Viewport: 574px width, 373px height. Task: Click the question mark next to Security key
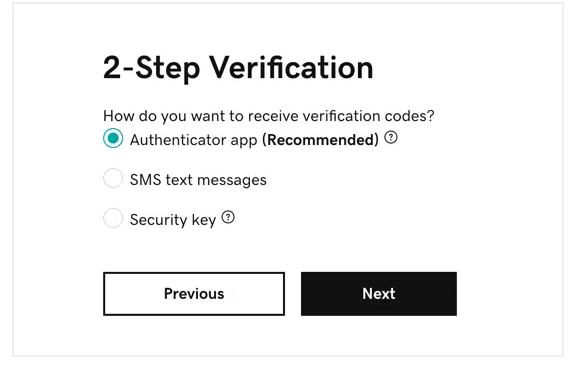pos(228,217)
